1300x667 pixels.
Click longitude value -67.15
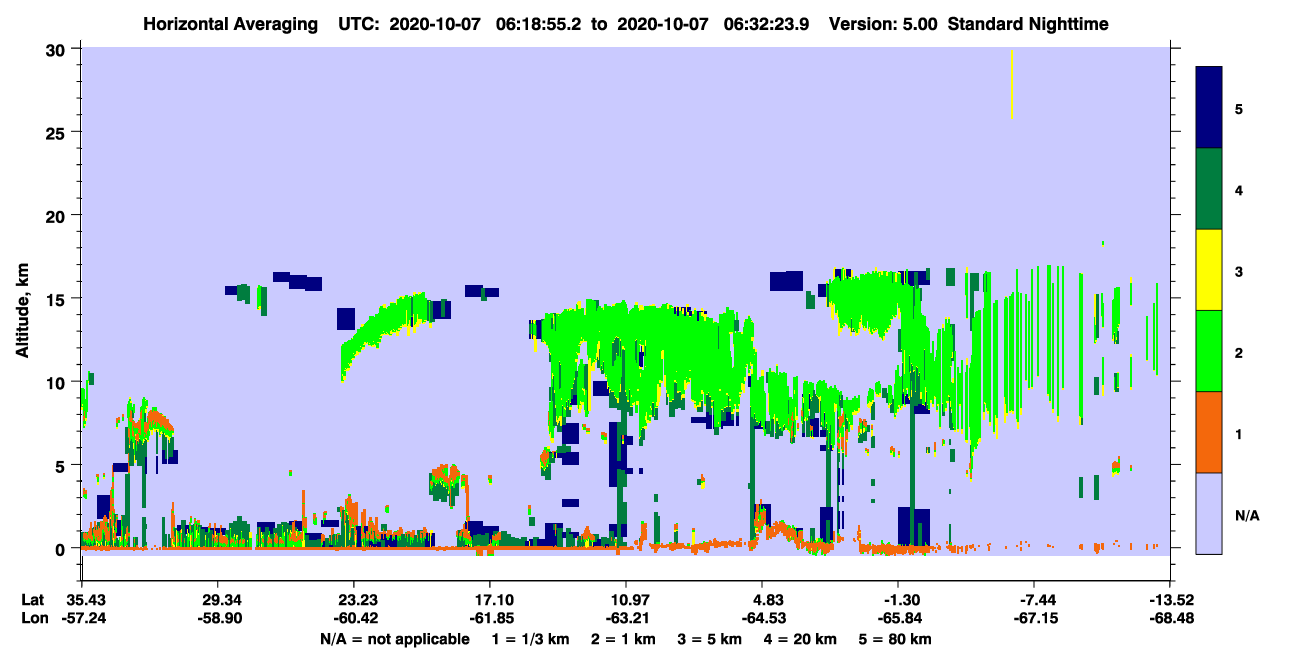[x=1034, y=618]
